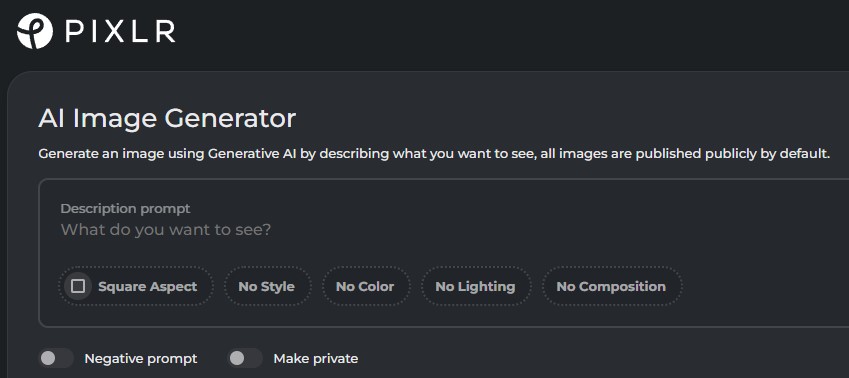Open the Square Aspect options
This screenshot has height=378, width=849.
point(136,286)
